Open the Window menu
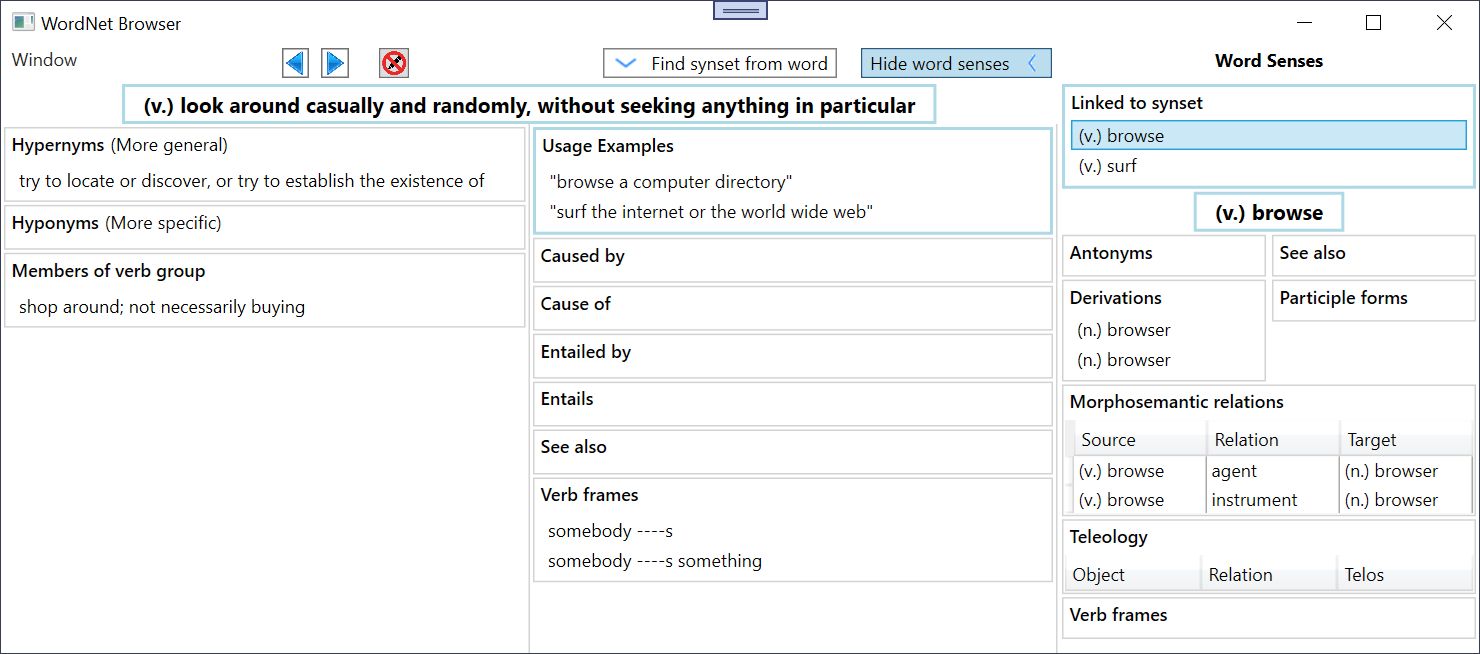This screenshot has height=654, width=1480. pyautogui.click(x=44, y=60)
